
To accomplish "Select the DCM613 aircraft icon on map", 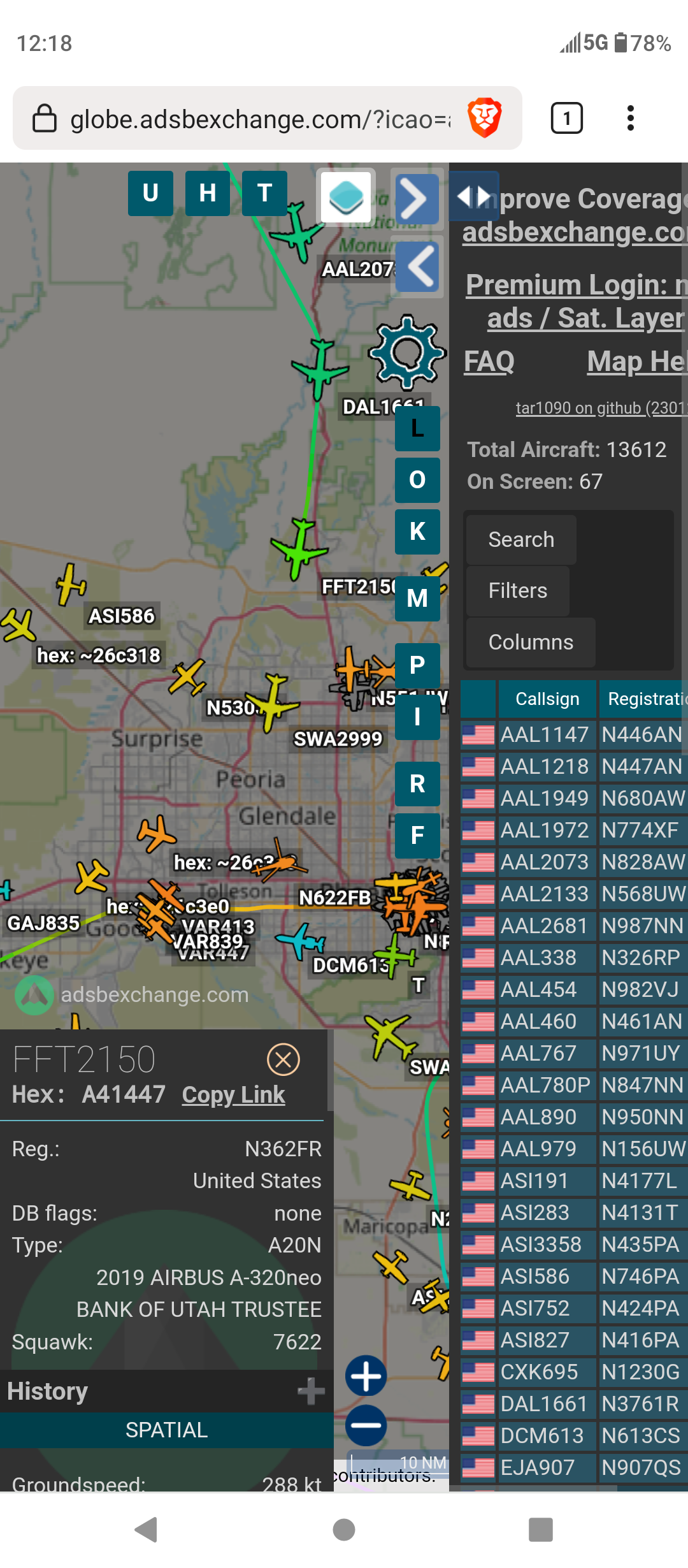I will pyautogui.click(x=301, y=941).
